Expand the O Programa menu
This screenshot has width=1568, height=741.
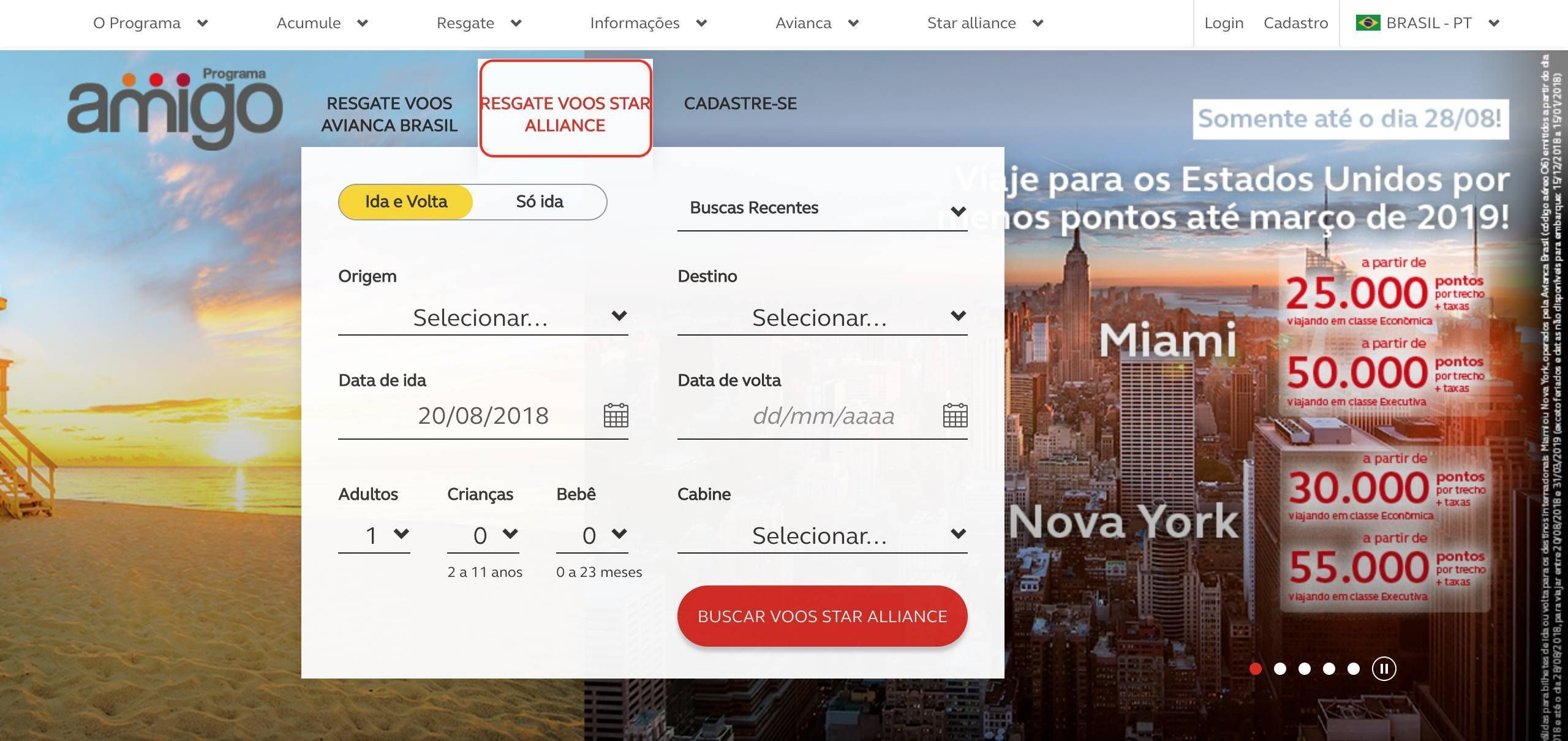click(151, 23)
